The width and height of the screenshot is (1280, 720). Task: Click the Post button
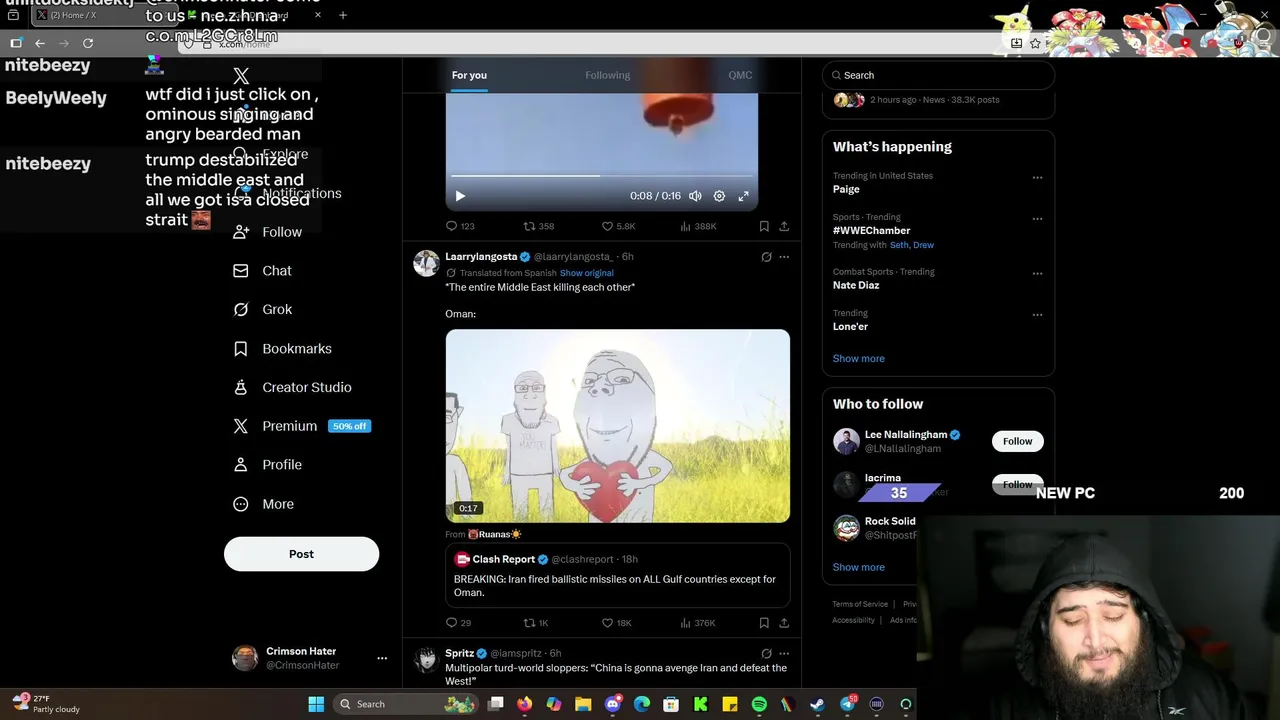tap(301, 554)
